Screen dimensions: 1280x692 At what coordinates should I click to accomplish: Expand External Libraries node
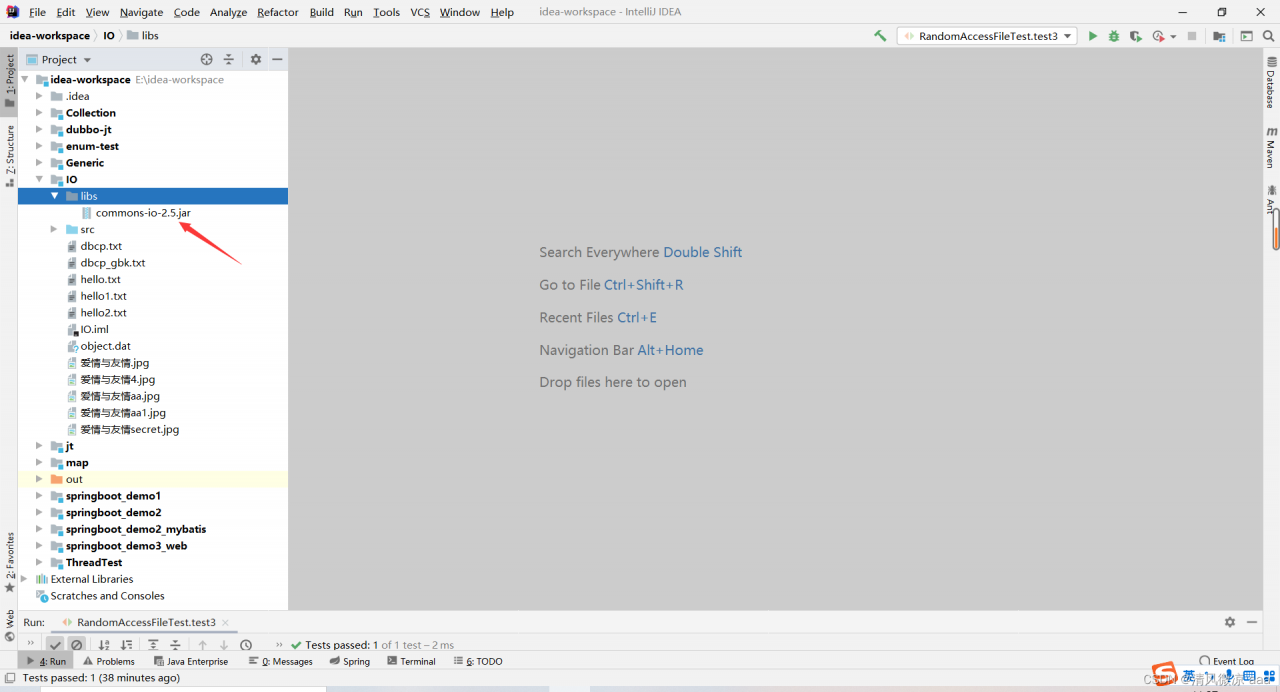[x=25, y=579]
